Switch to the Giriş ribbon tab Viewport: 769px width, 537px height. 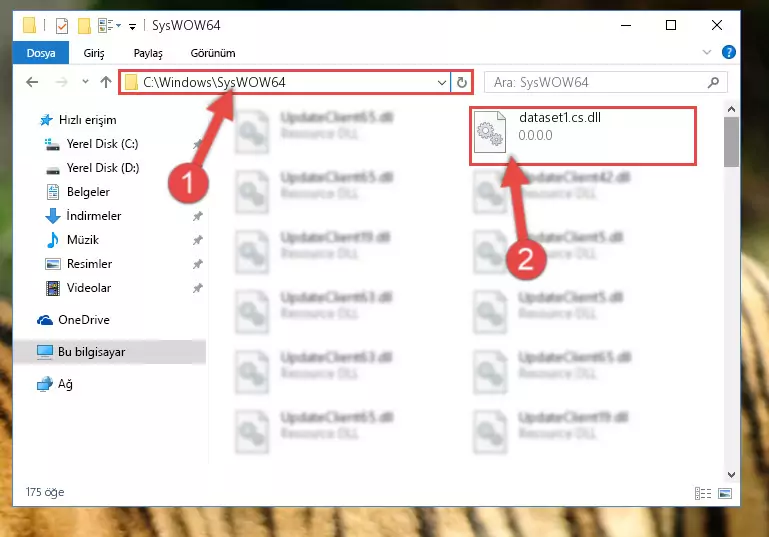pos(94,53)
